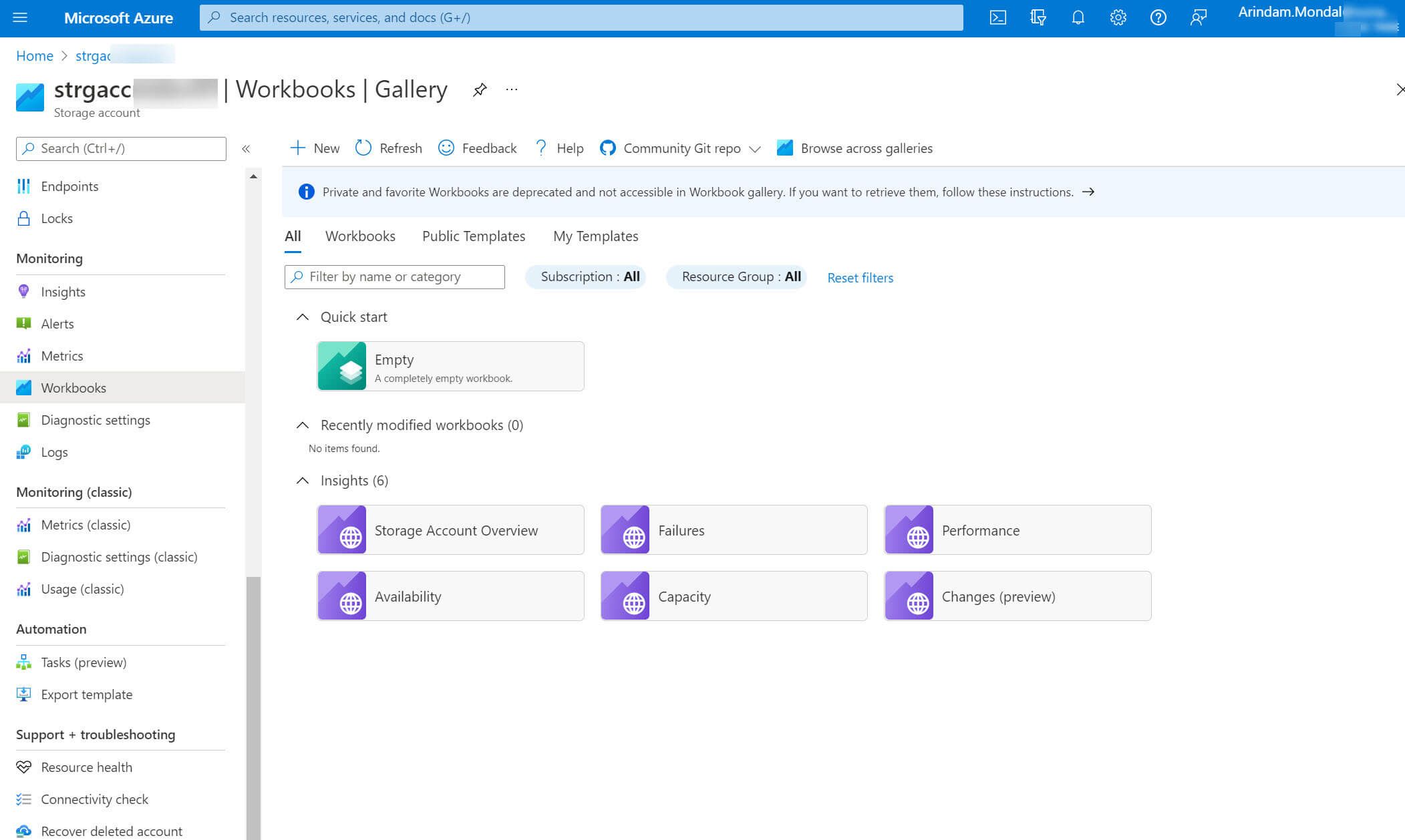
Task: Open the Cloud Shell icon
Action: coord(997,18)
